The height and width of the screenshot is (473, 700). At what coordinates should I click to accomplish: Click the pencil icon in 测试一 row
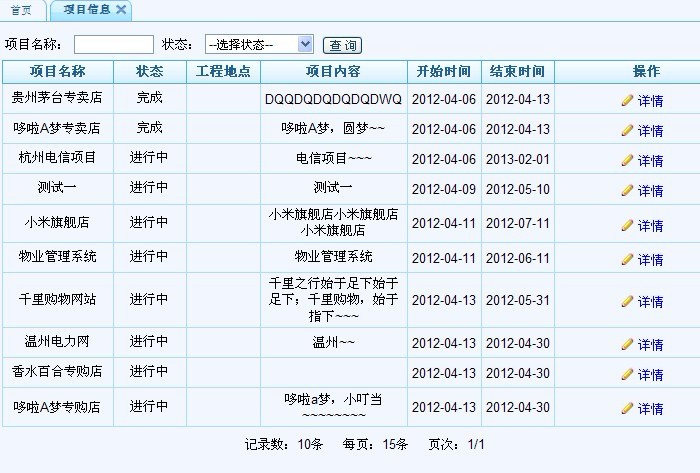click(627, 190)
